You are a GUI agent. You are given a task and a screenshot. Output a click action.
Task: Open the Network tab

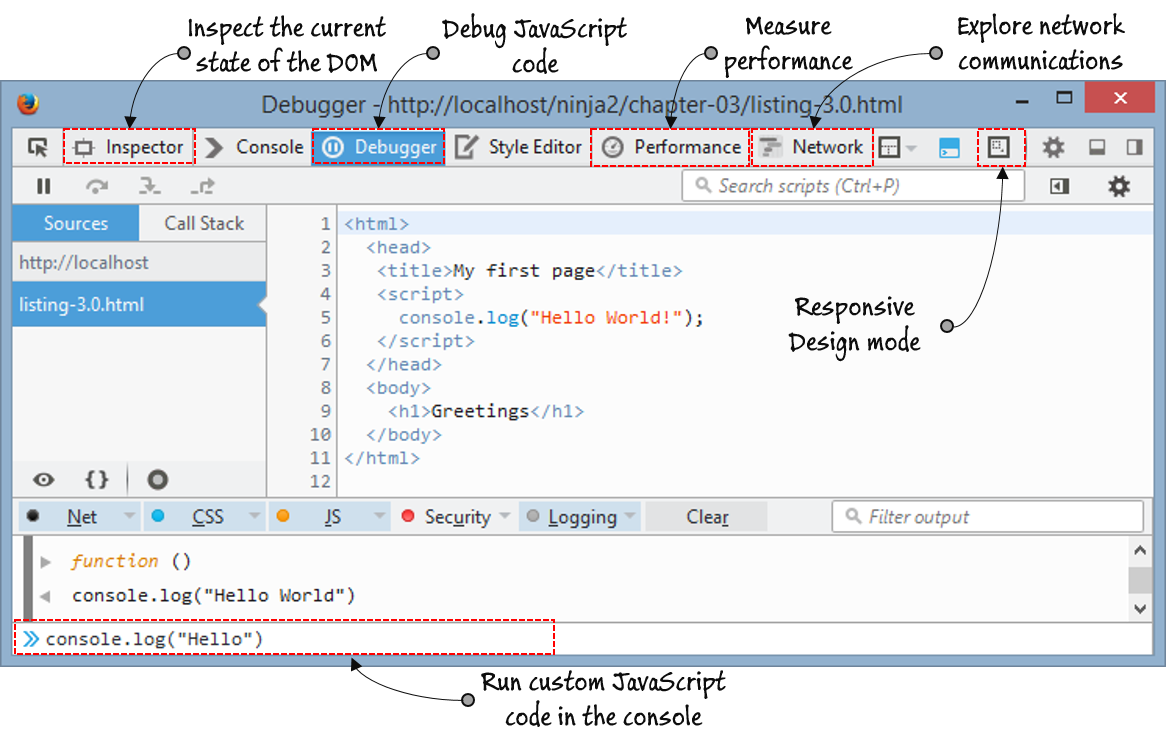tap(812, 147)
